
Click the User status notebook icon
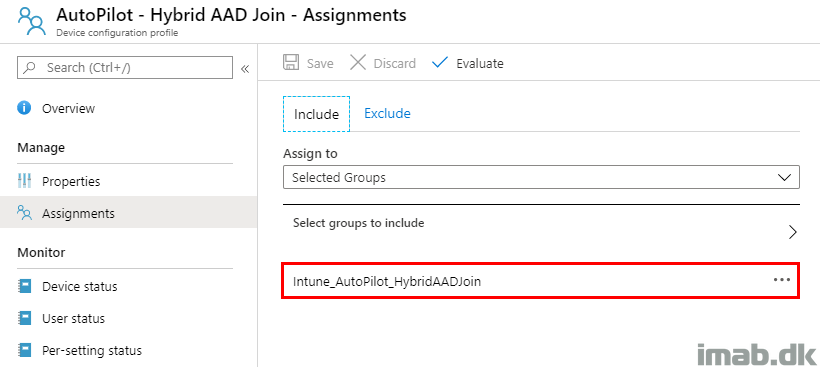(x=25, y=318)
